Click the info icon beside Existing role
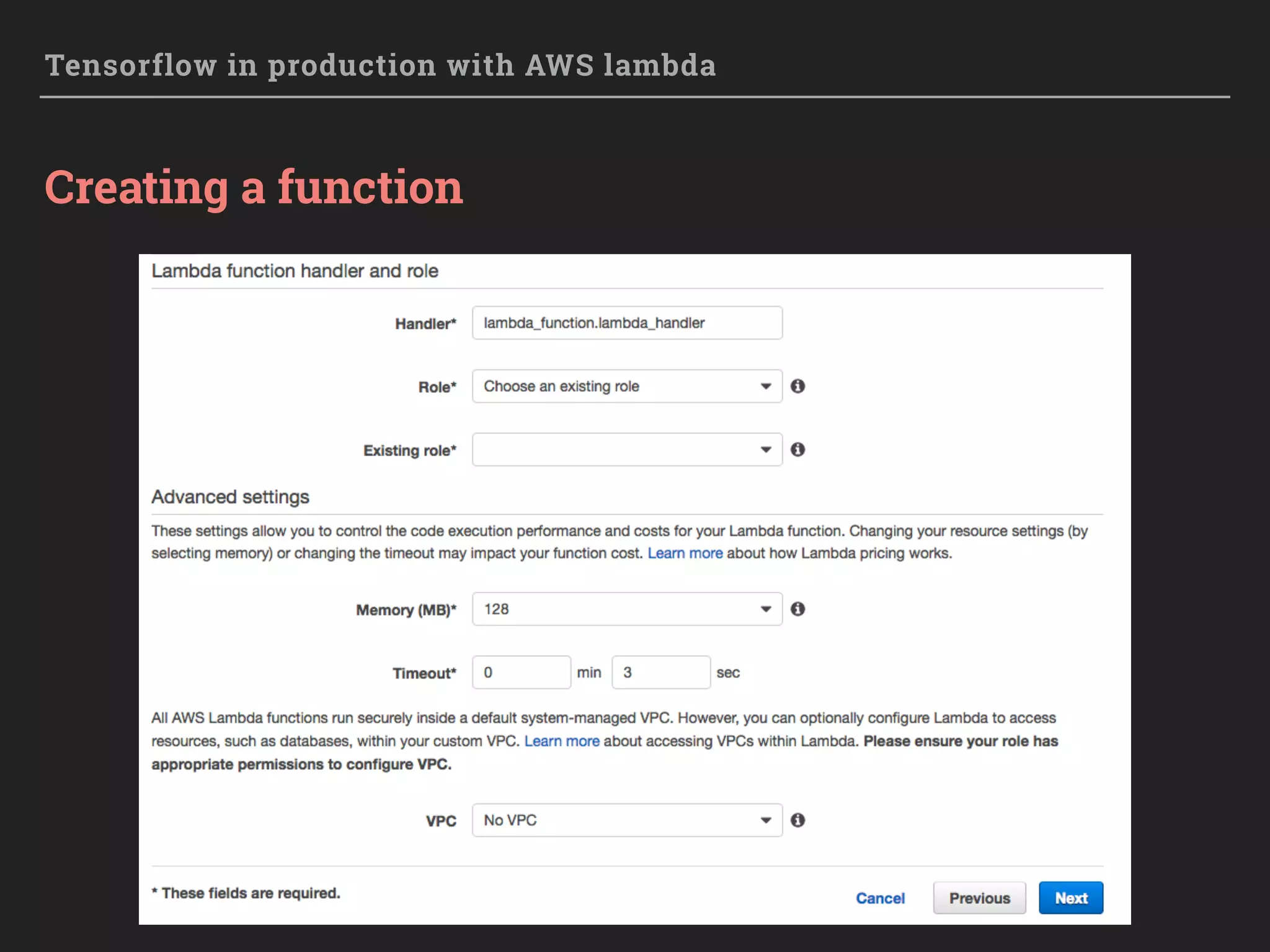 pyautogui.click(x=797, y=449)
